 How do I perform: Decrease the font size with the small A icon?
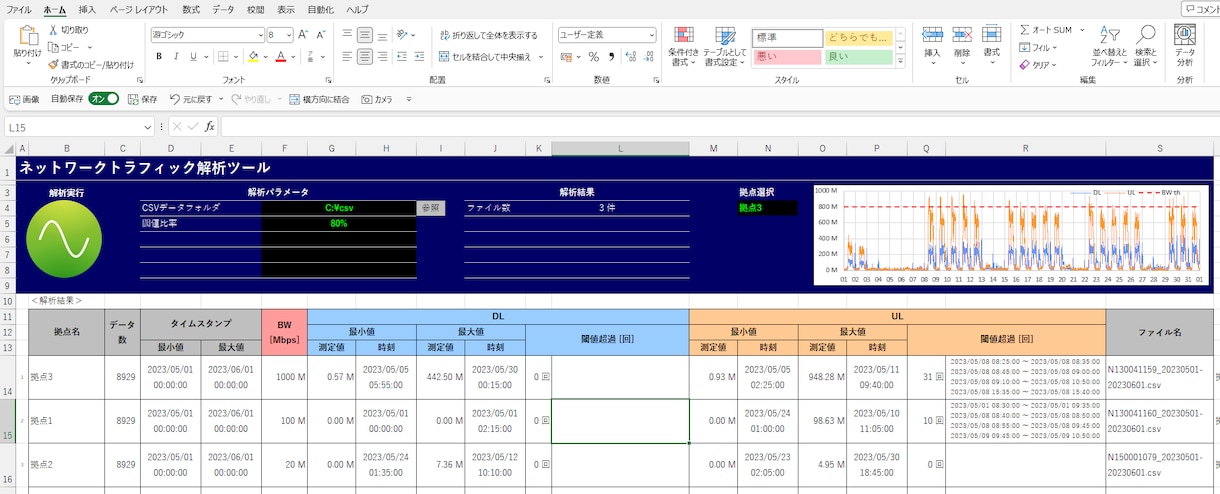321,35
